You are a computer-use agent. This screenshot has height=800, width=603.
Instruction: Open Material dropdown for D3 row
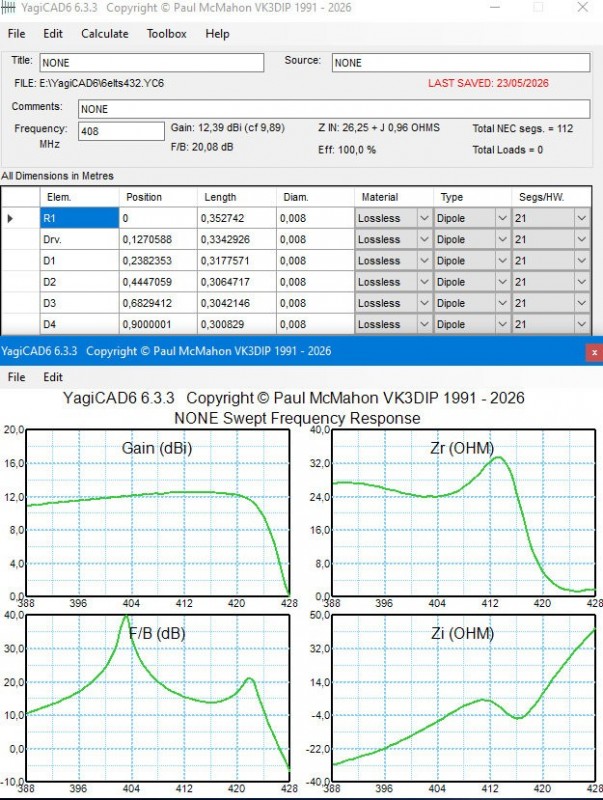point(424,303)
